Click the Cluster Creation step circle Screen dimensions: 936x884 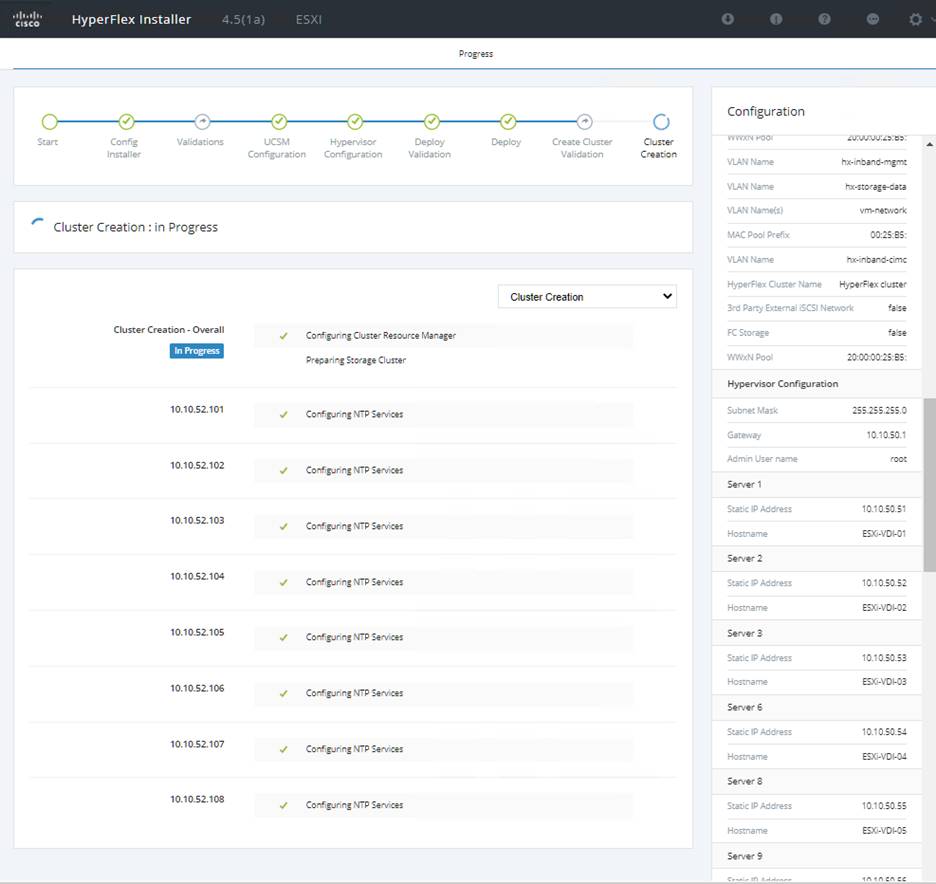(x=661, y=122)
